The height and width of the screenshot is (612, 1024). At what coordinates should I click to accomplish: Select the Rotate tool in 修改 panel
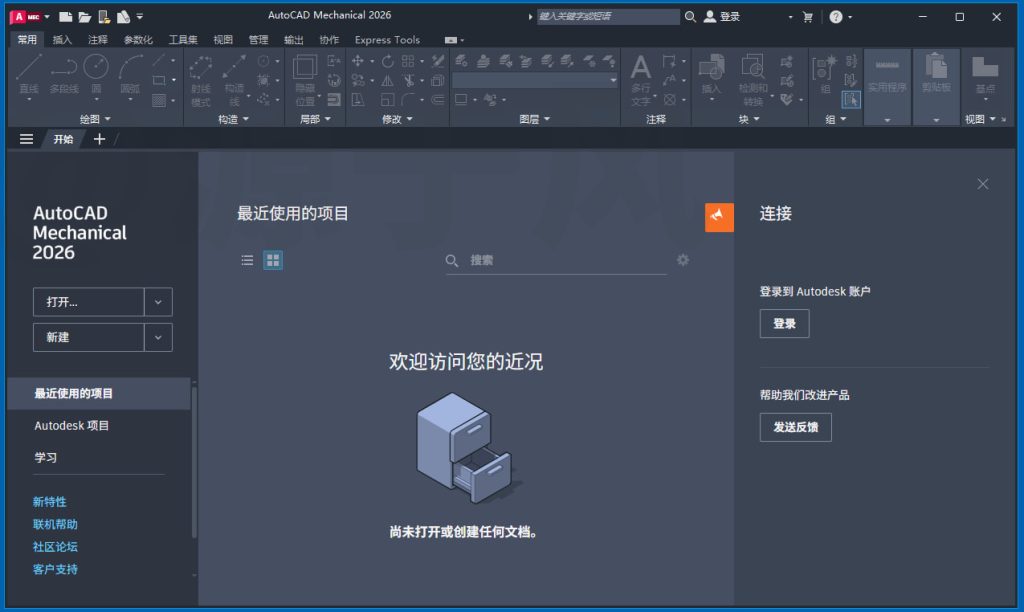pos(388,61)
